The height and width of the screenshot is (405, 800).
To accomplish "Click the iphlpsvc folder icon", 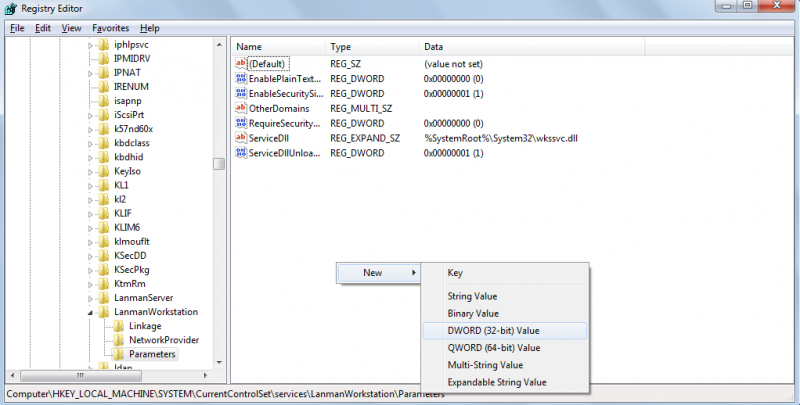I will [x=104, y=45].
